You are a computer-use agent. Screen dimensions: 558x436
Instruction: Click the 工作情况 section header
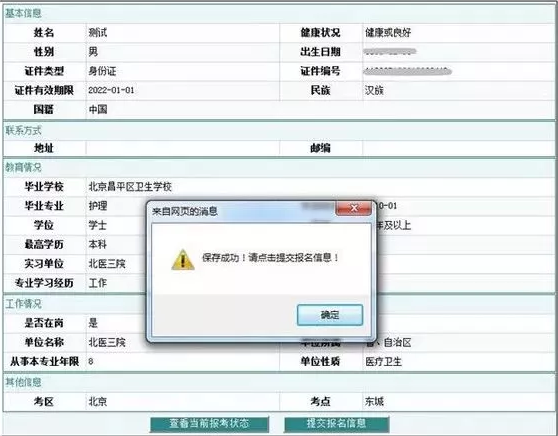point(23,304)
